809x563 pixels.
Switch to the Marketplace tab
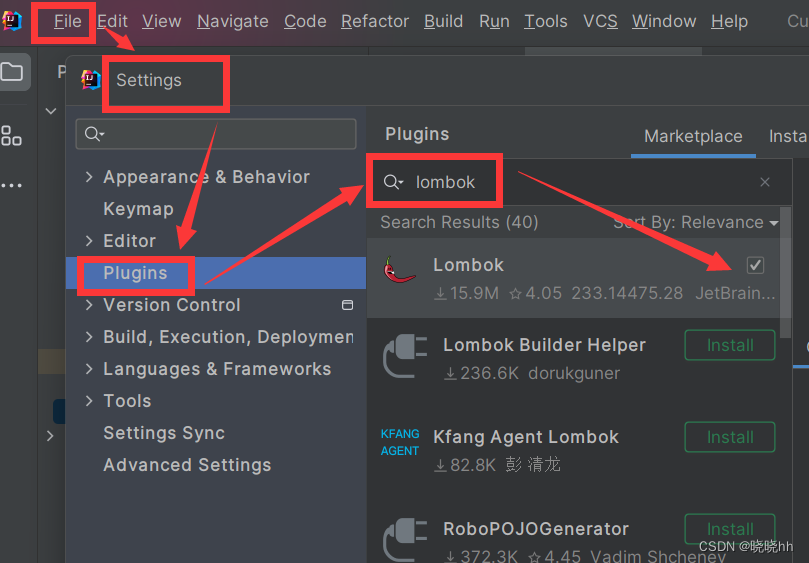point(693,136)
